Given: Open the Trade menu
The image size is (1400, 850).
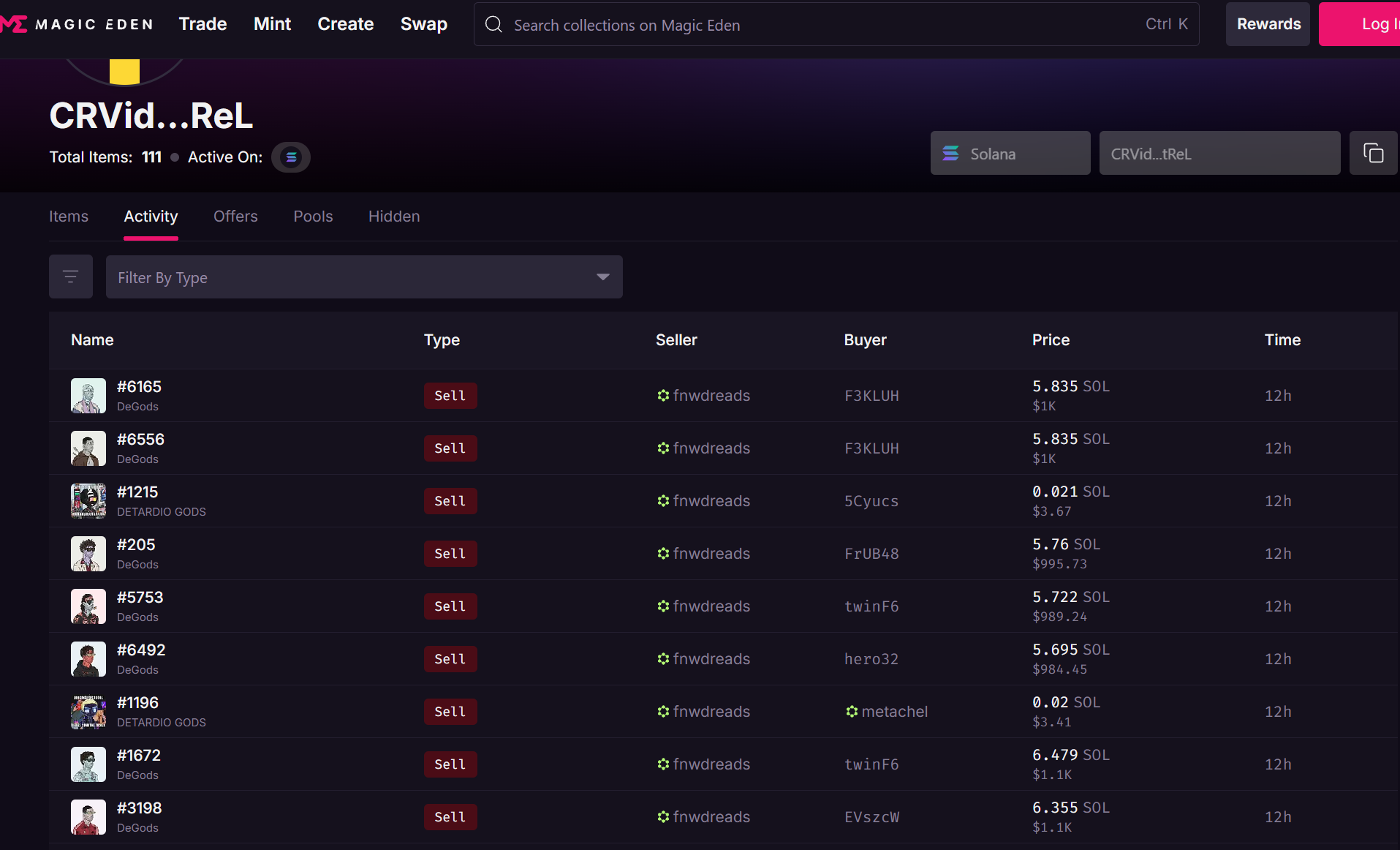Looking at the screenshot, I should tap(203, 24).
